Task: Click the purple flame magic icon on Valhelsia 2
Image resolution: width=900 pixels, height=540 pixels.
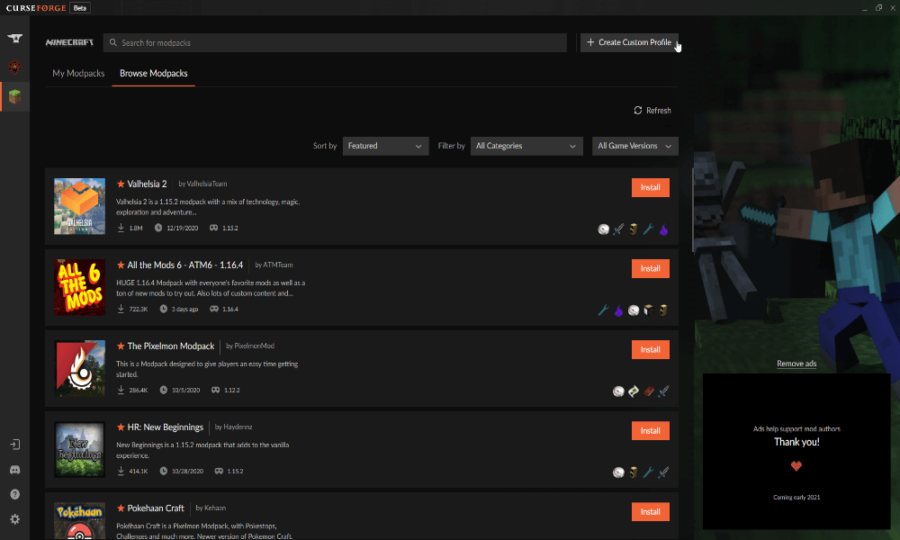Action: pos(664,230)
